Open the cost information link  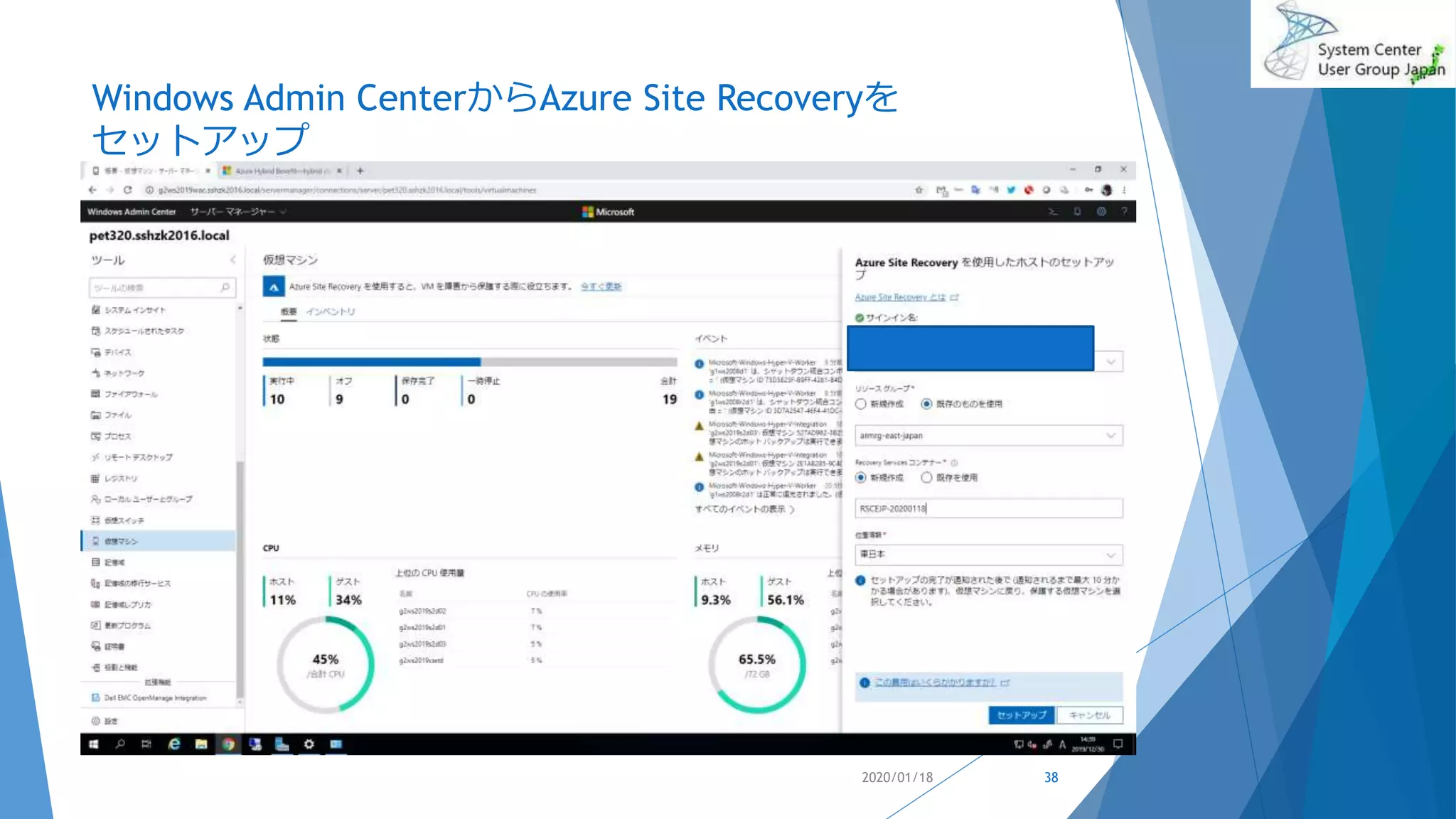click(934, 682)
